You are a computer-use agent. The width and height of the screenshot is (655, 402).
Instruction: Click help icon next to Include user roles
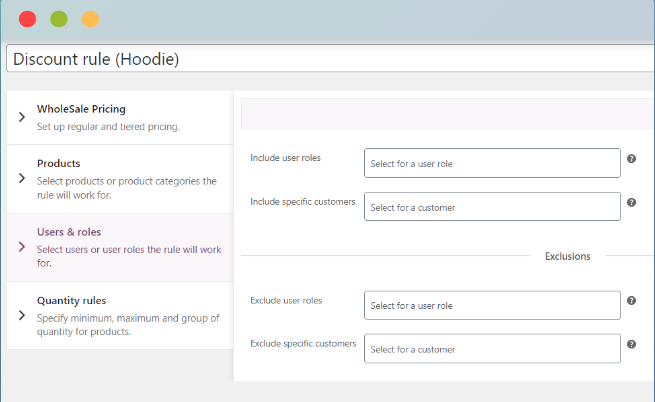point(631,159)
